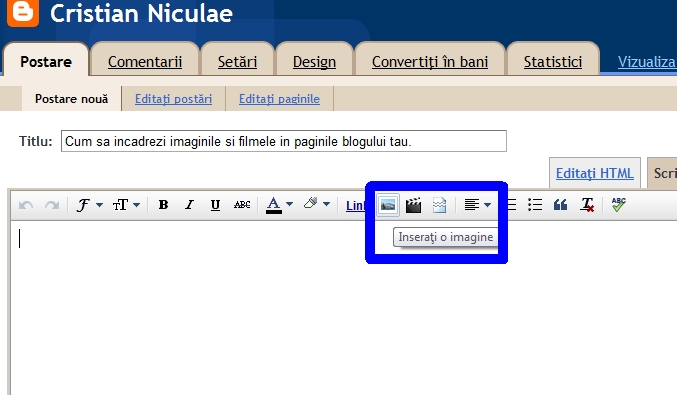Open the Statistici tab
The image size is (677, 395).
(x=553, y=62)
